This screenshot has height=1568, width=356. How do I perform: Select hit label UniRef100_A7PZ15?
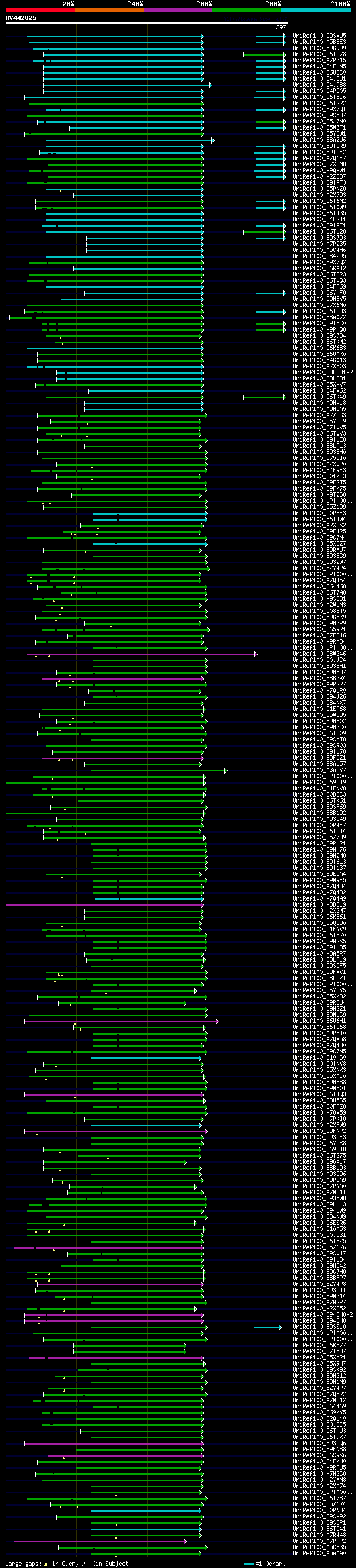(319, 60)
